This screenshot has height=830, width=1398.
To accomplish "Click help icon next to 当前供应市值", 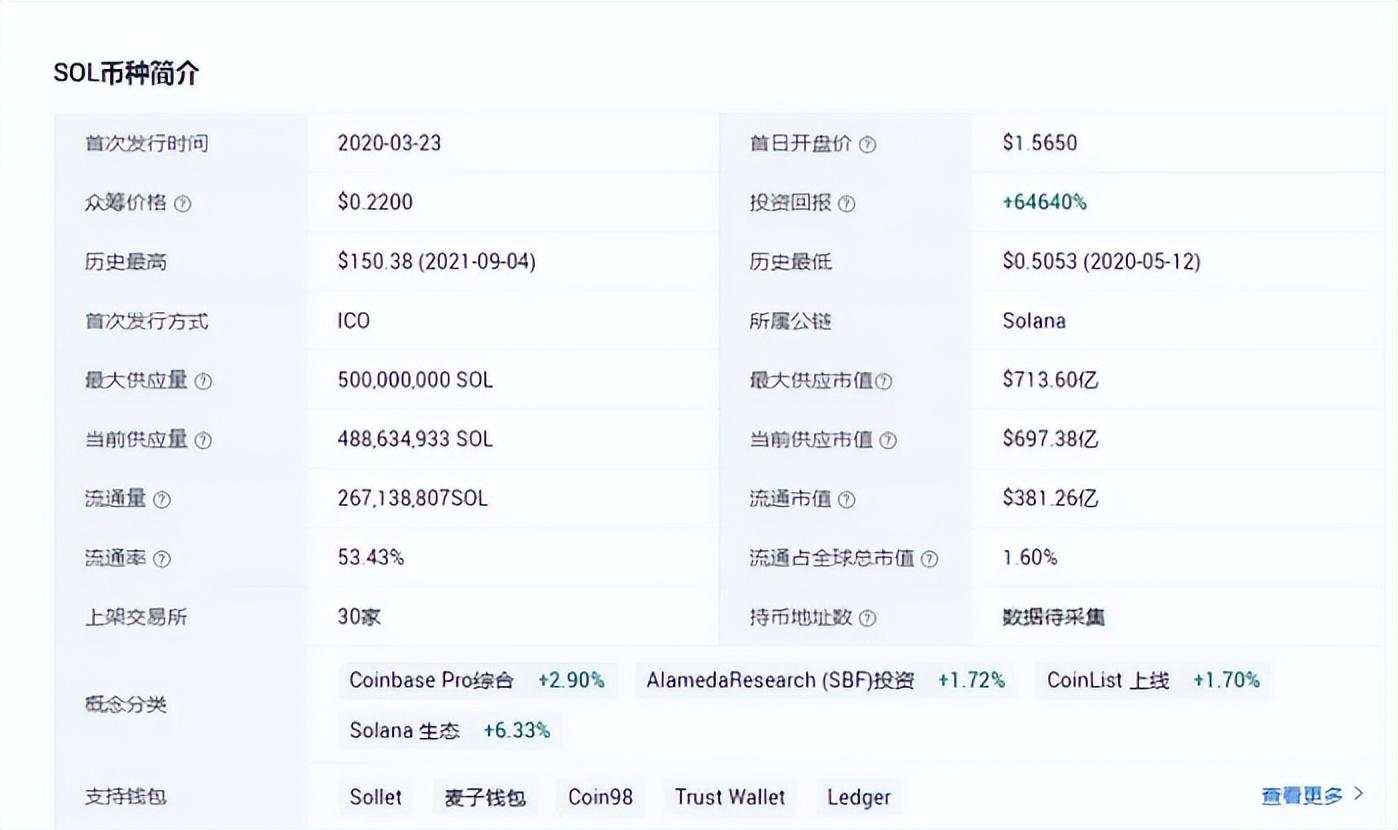I will click(887, 440).
